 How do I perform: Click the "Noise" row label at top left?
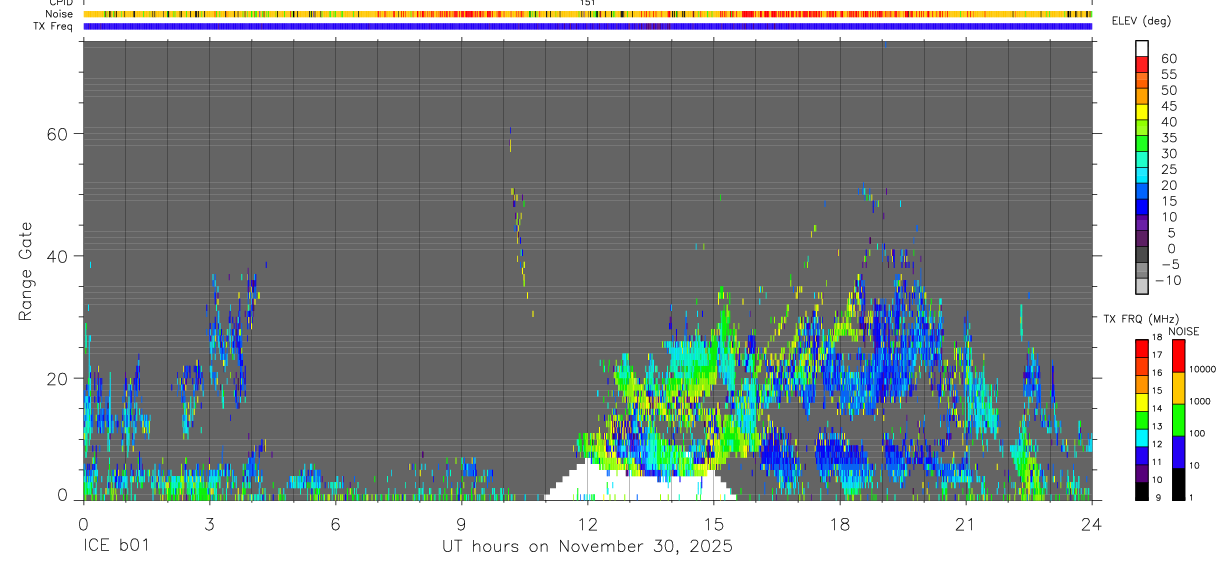[60, 14]
